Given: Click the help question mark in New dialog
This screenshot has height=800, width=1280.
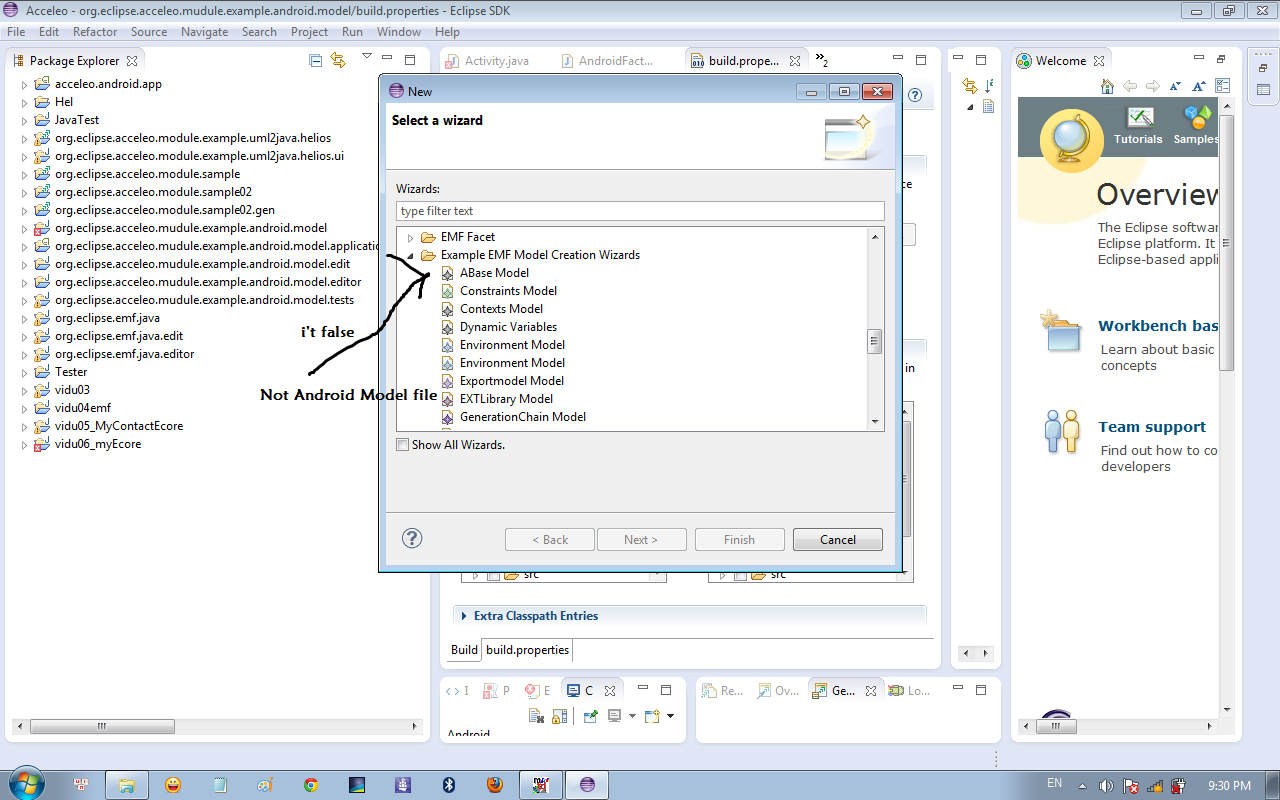Looking at the screenshot, I should point(412,538).
